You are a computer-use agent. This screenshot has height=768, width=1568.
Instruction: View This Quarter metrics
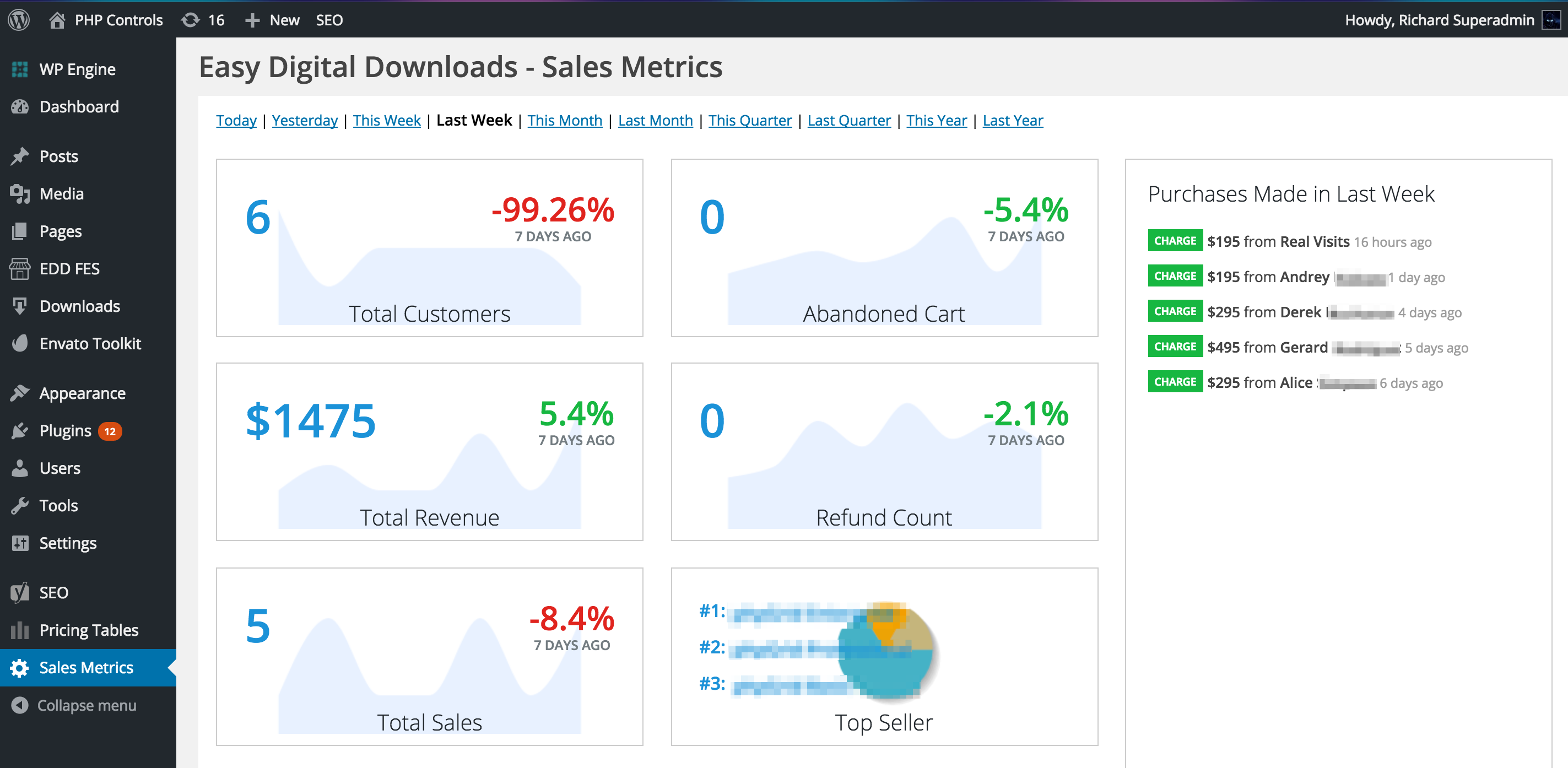[750, 121]
